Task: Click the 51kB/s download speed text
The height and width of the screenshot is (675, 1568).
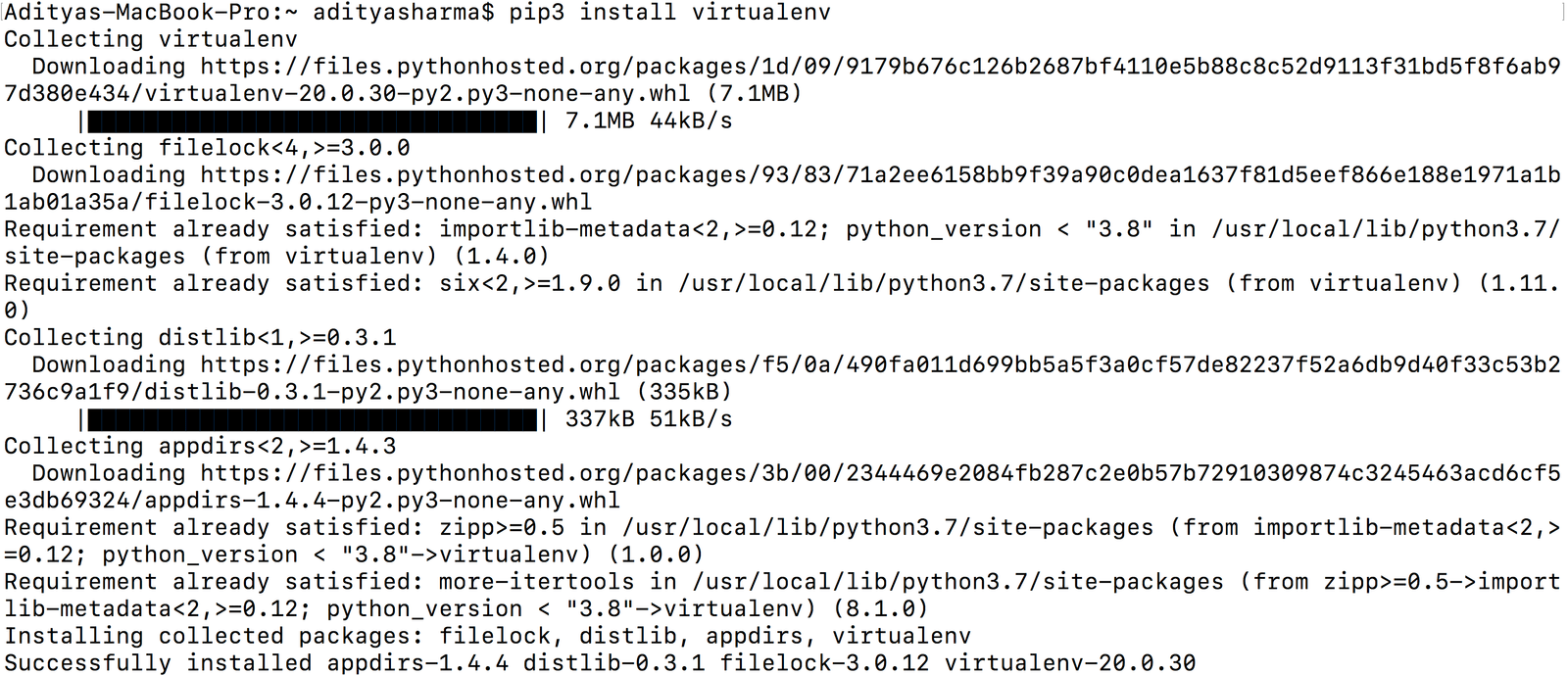Action: tap(691, 419)
